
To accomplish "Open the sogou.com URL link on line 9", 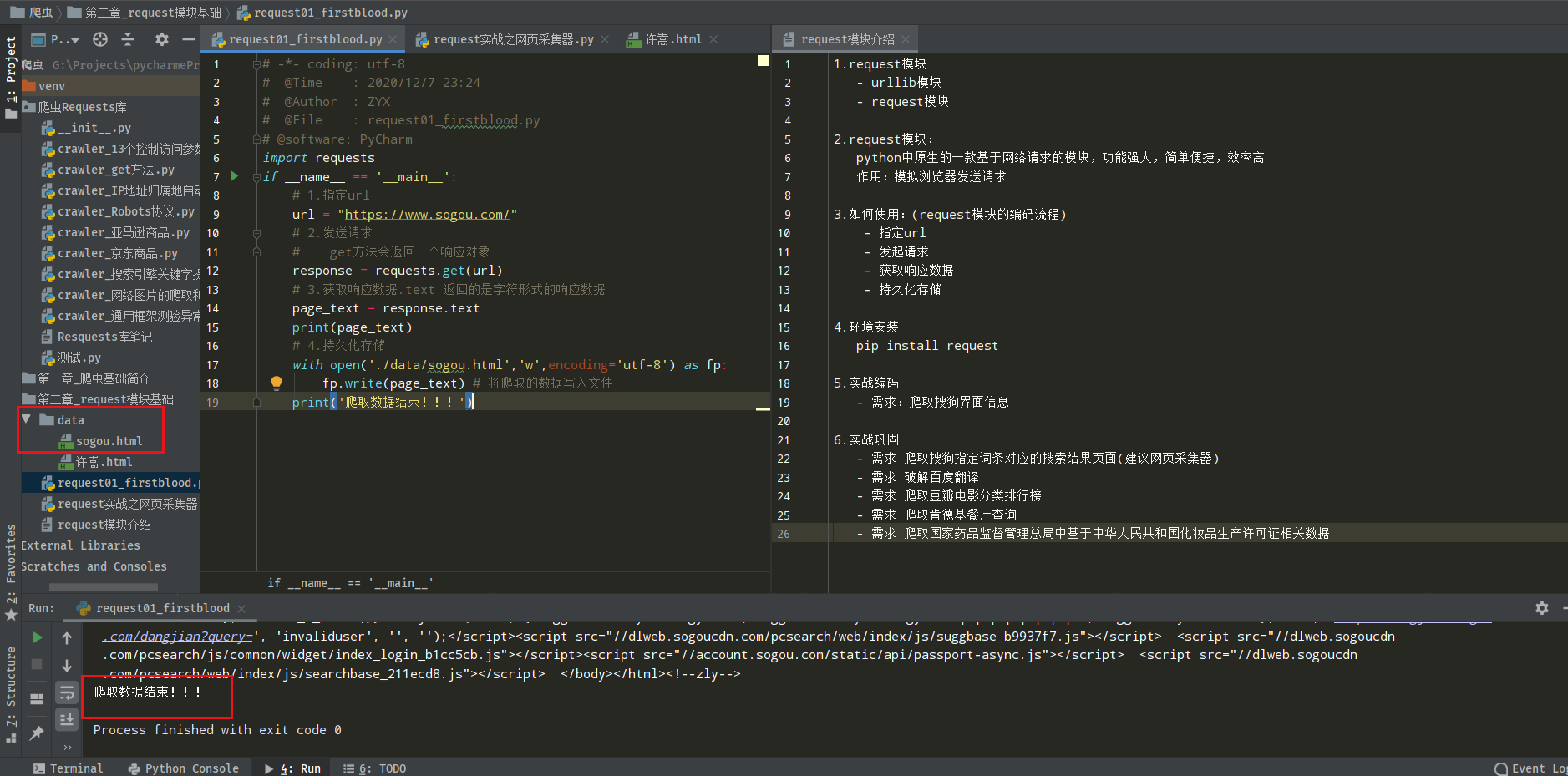I will point(427,215).
